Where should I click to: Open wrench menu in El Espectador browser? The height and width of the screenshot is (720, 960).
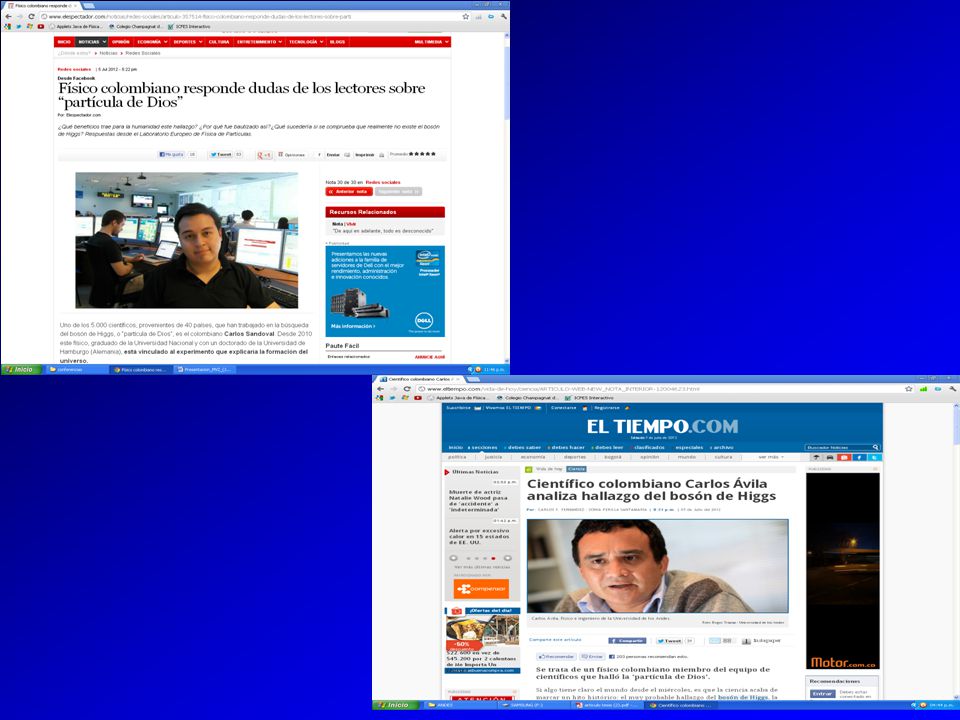tap(503, 17)
